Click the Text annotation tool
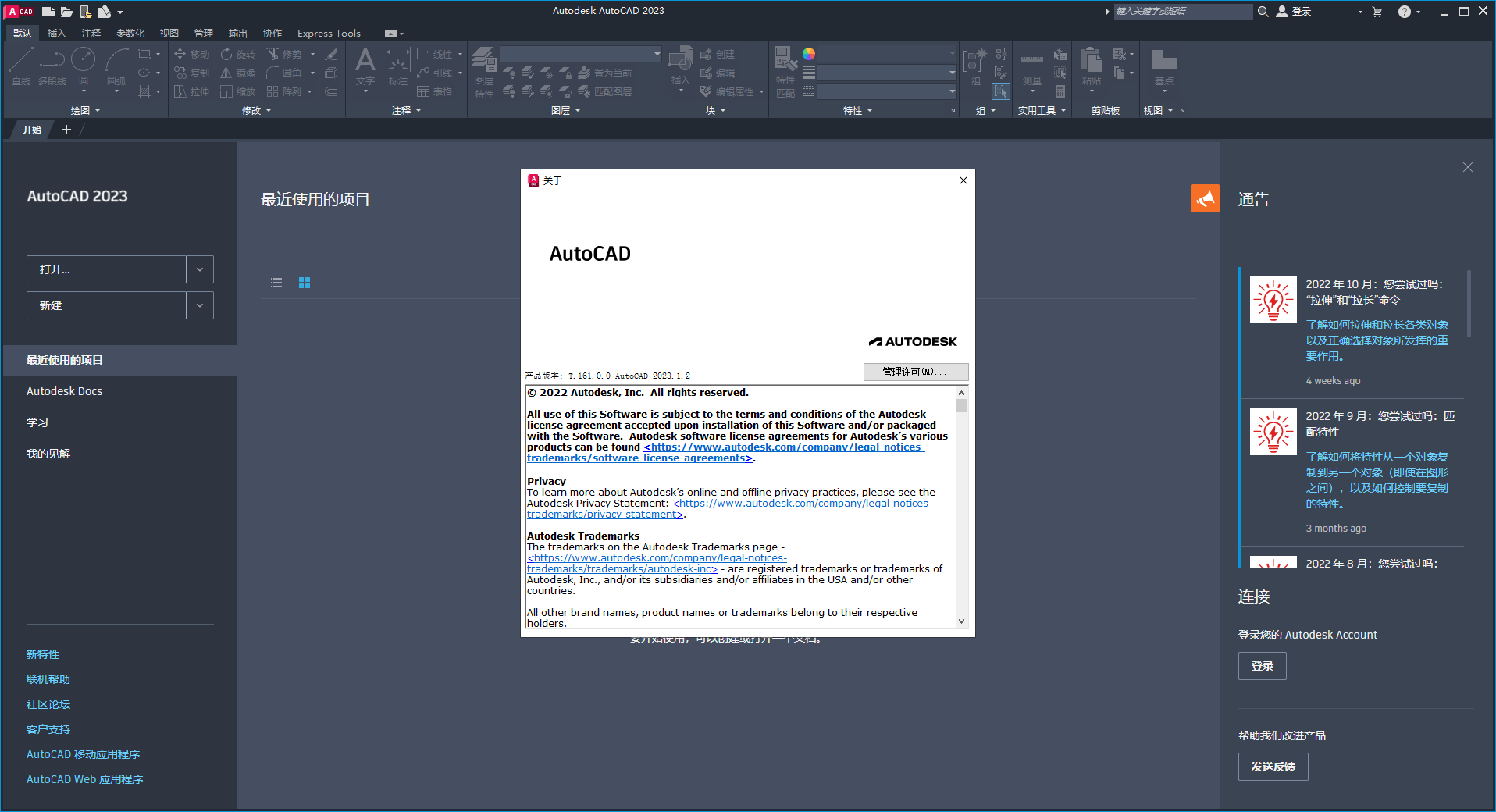This screenshot has width=1496, height=812. [x=365, y=66]
